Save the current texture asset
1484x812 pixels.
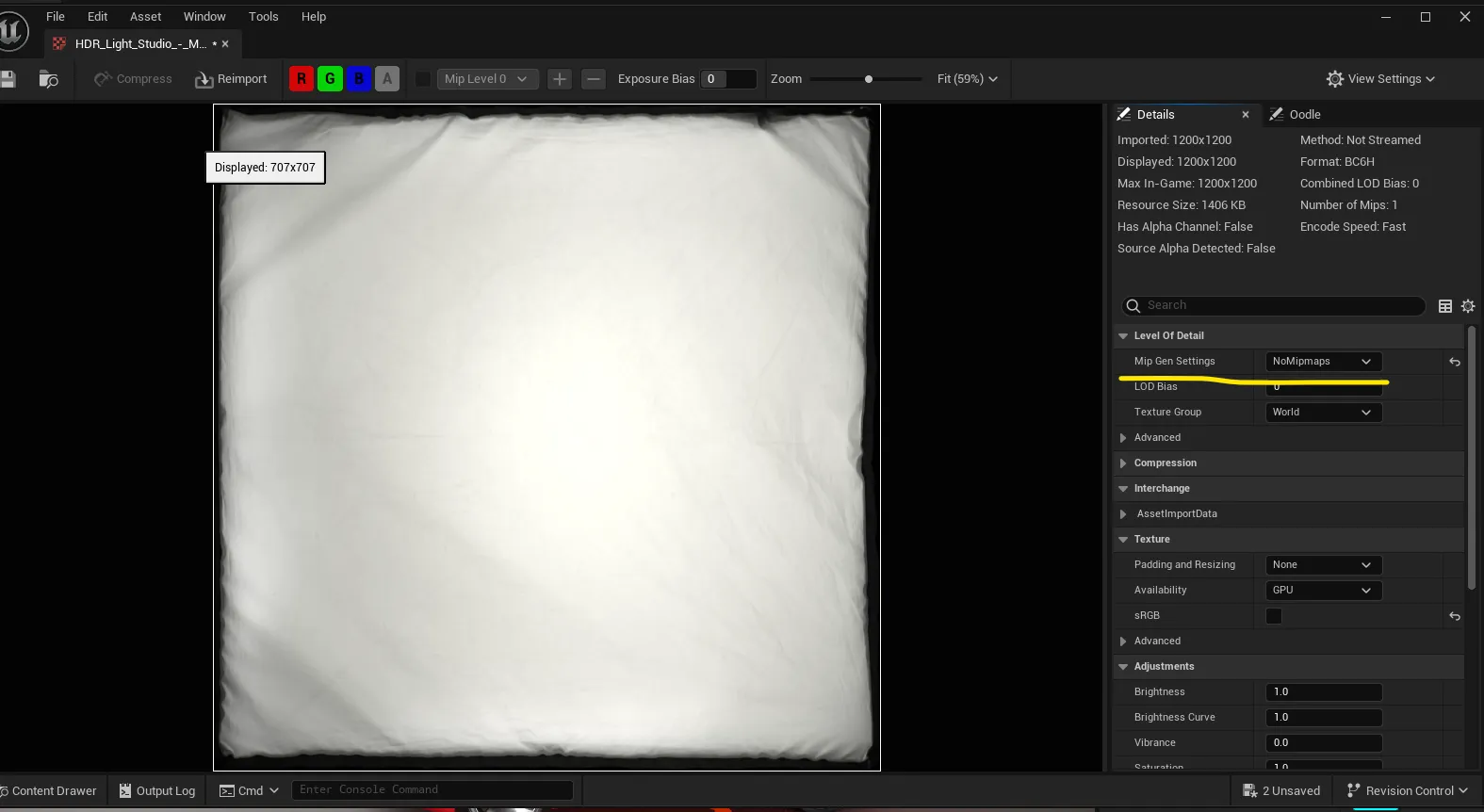click(x=8, y=79)
